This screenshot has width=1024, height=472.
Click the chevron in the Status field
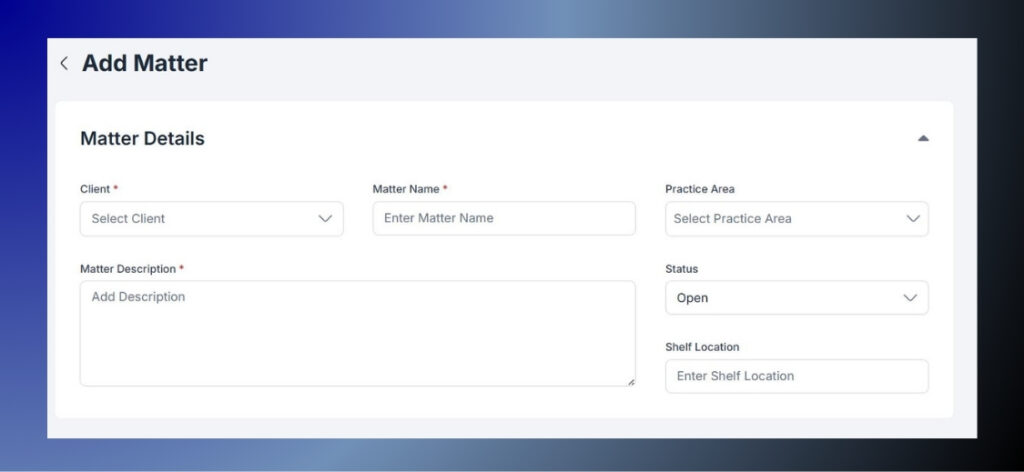tap(910, 298)
